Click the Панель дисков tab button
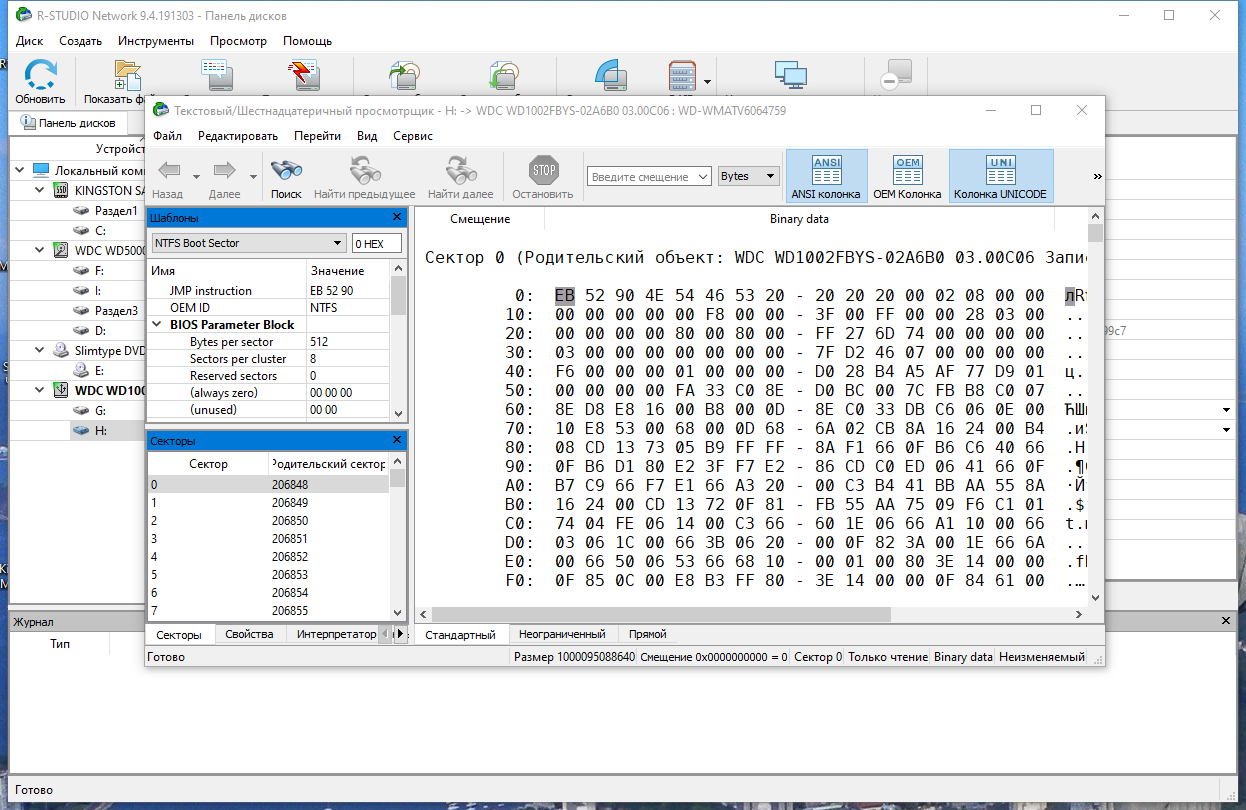 click(77, 123)
